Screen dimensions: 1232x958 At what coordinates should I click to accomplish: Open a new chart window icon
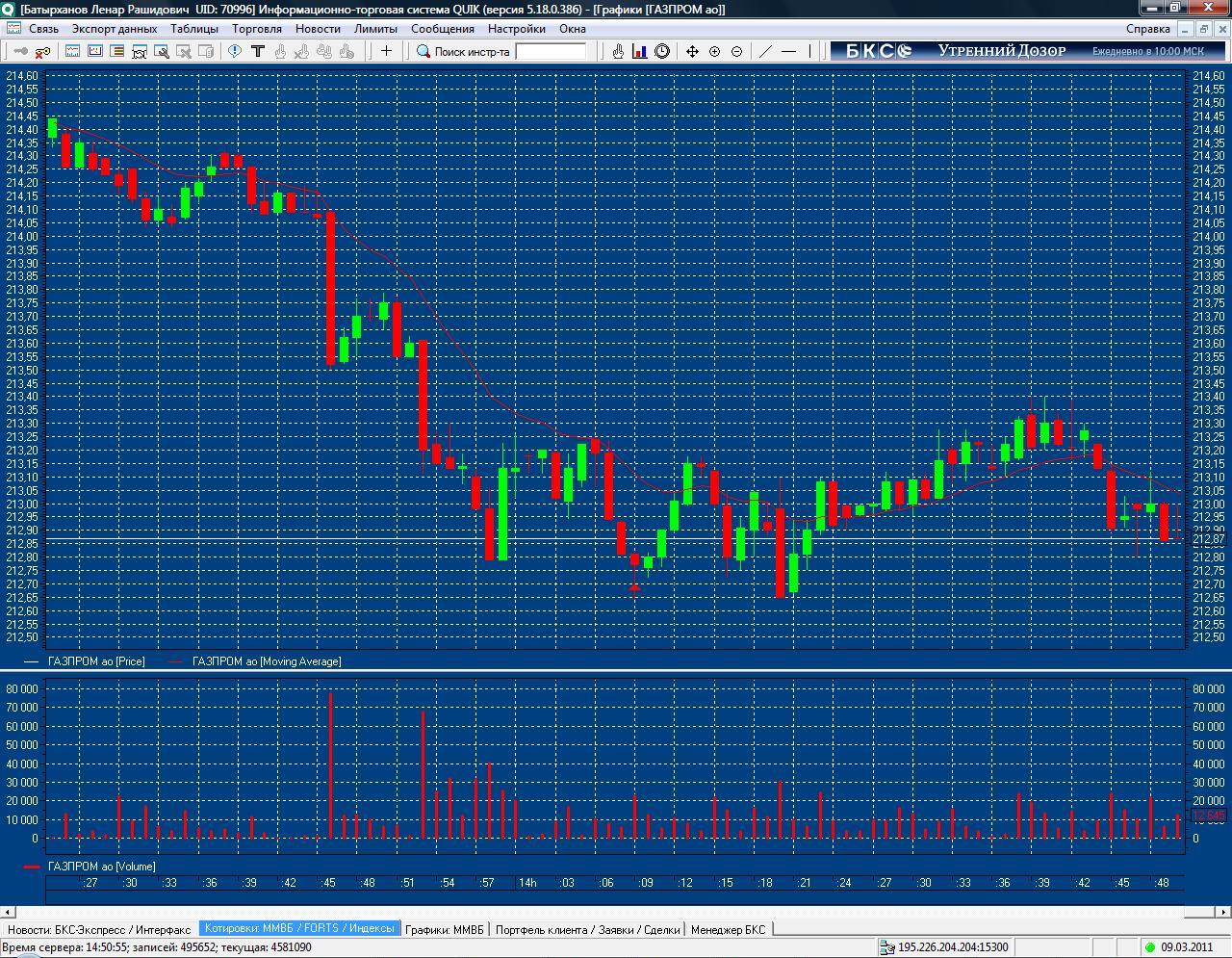point(73,51)
